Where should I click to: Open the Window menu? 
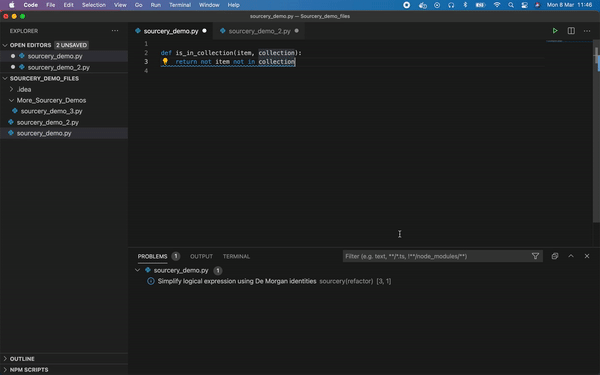tap(209, 5)
